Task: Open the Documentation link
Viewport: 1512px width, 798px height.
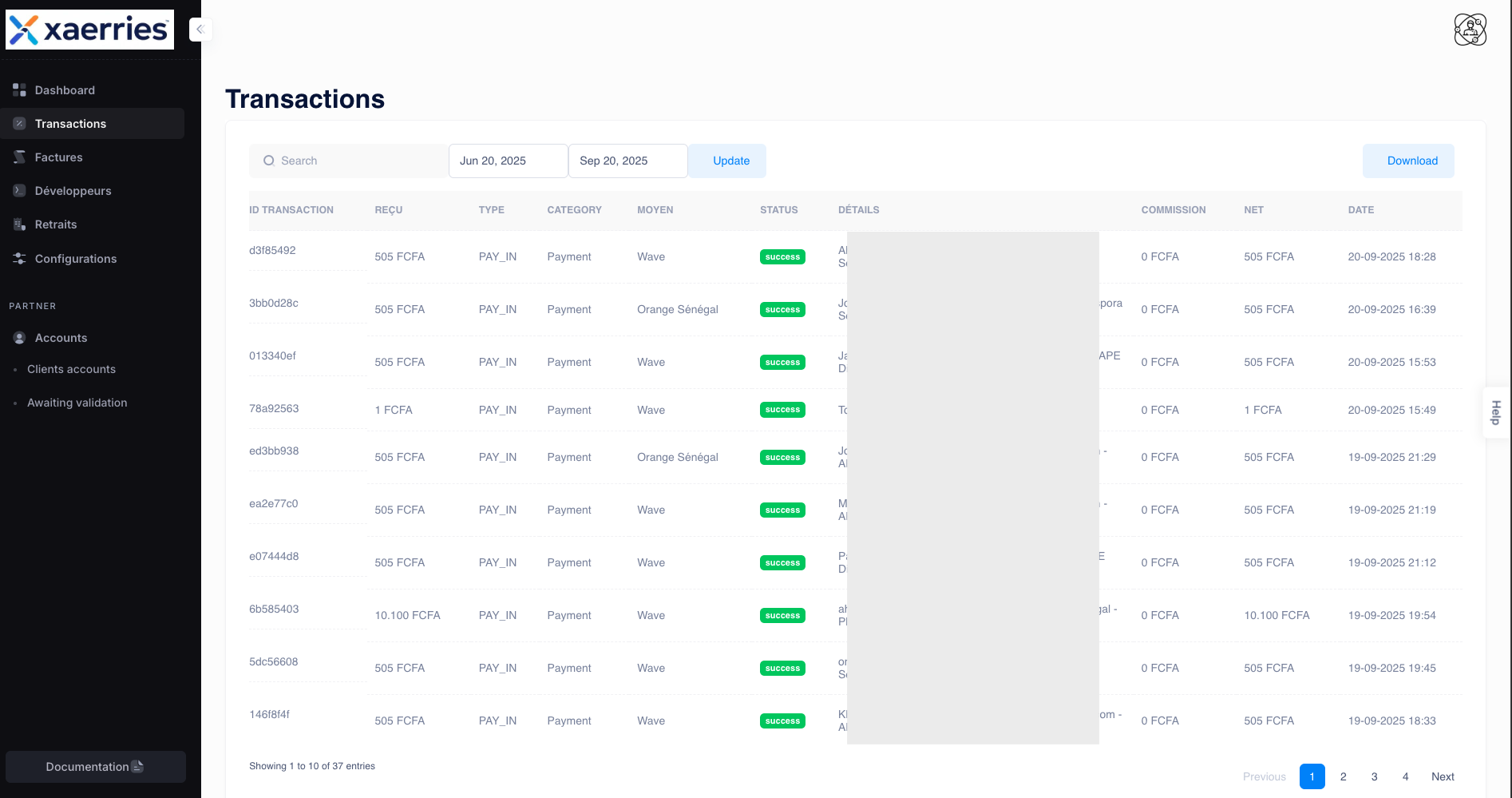Action: click(x=95, y=767)
